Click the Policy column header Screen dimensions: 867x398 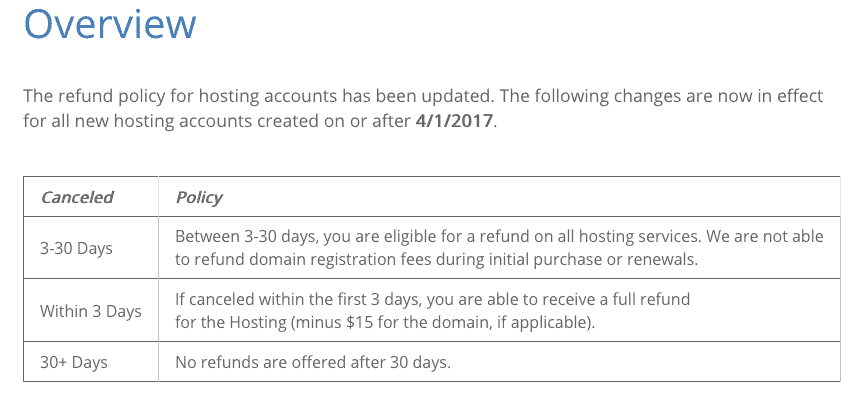[x=199, y=197]
